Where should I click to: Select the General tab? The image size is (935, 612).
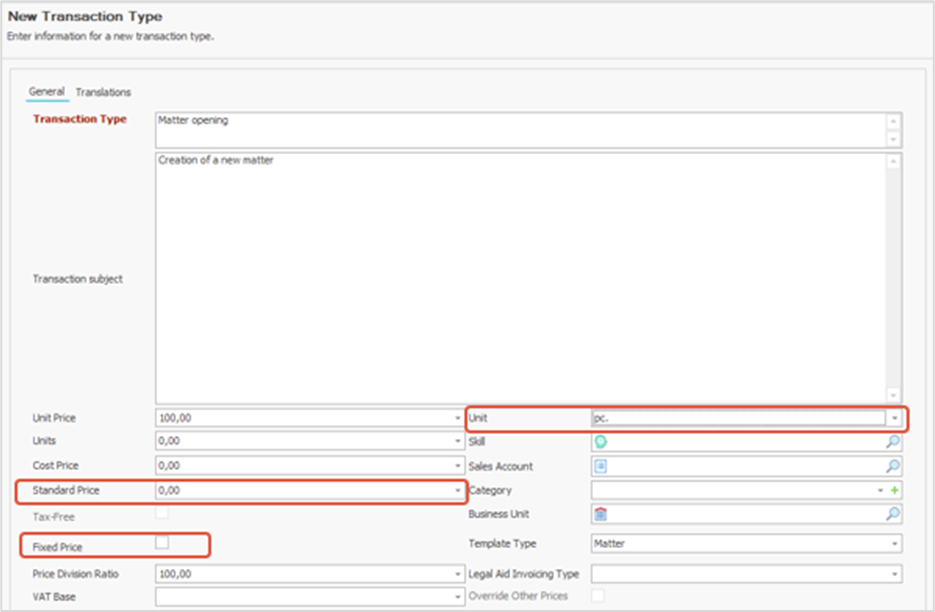coord(46,92)
